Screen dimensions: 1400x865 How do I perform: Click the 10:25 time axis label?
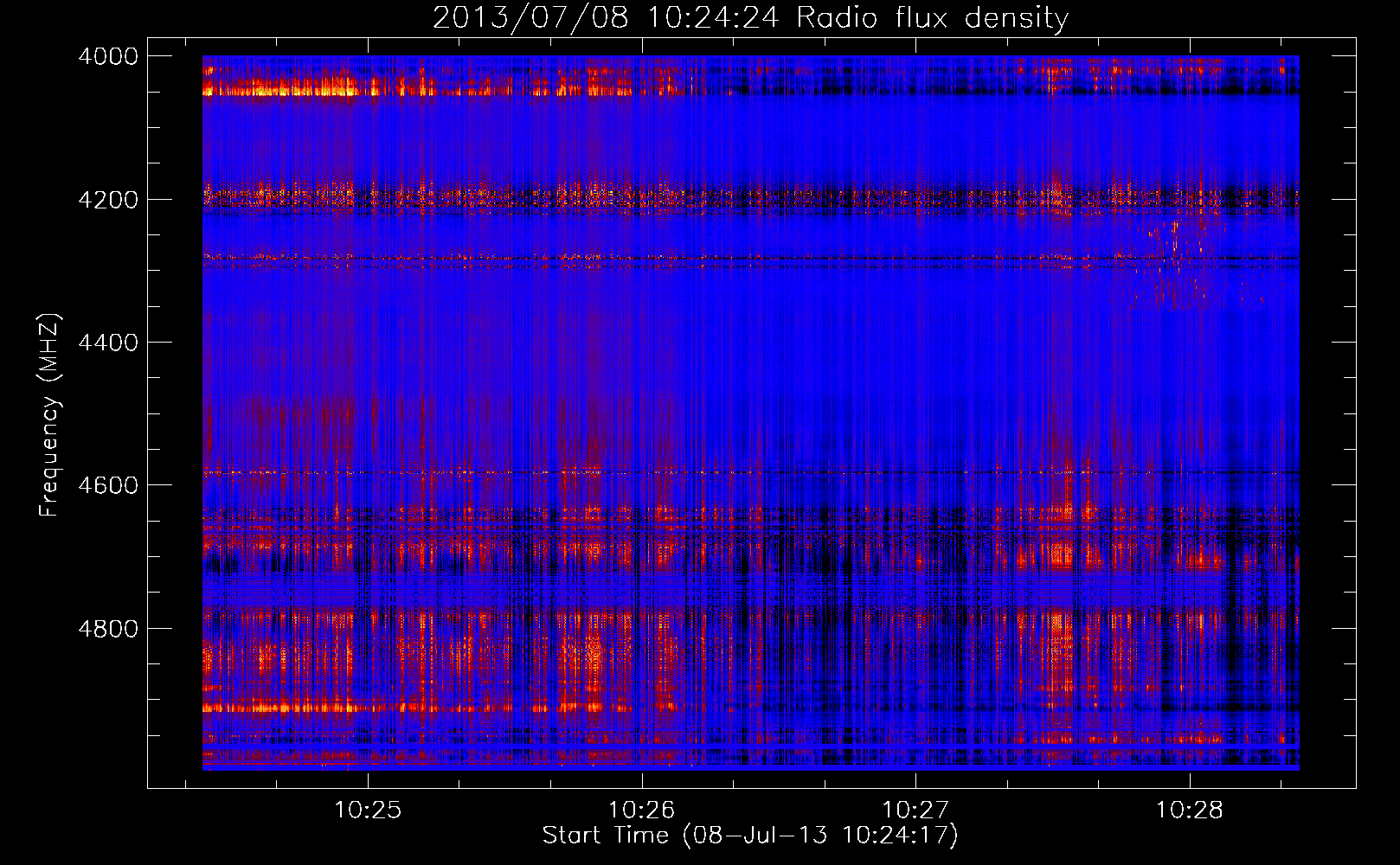pos(368,811)
